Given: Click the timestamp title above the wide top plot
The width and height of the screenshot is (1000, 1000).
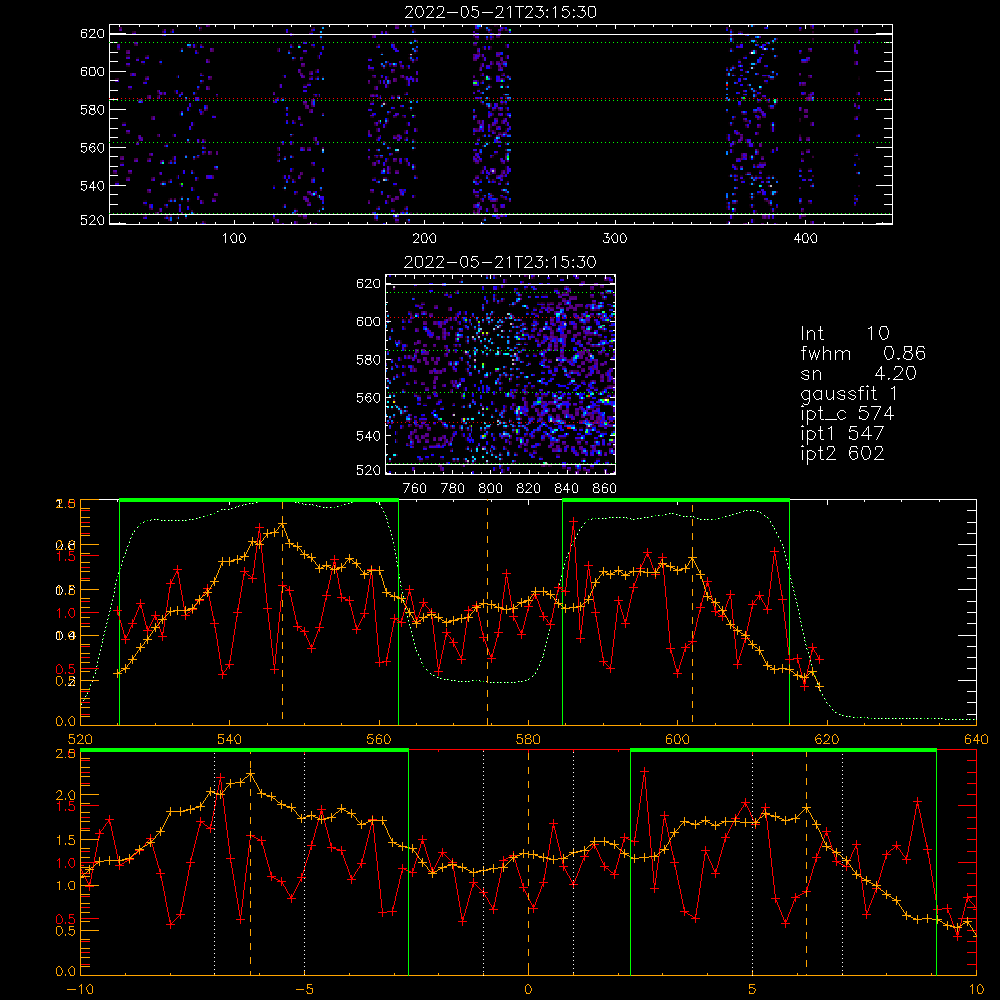Looking at the screenshot, I should [x=501, y=12].
